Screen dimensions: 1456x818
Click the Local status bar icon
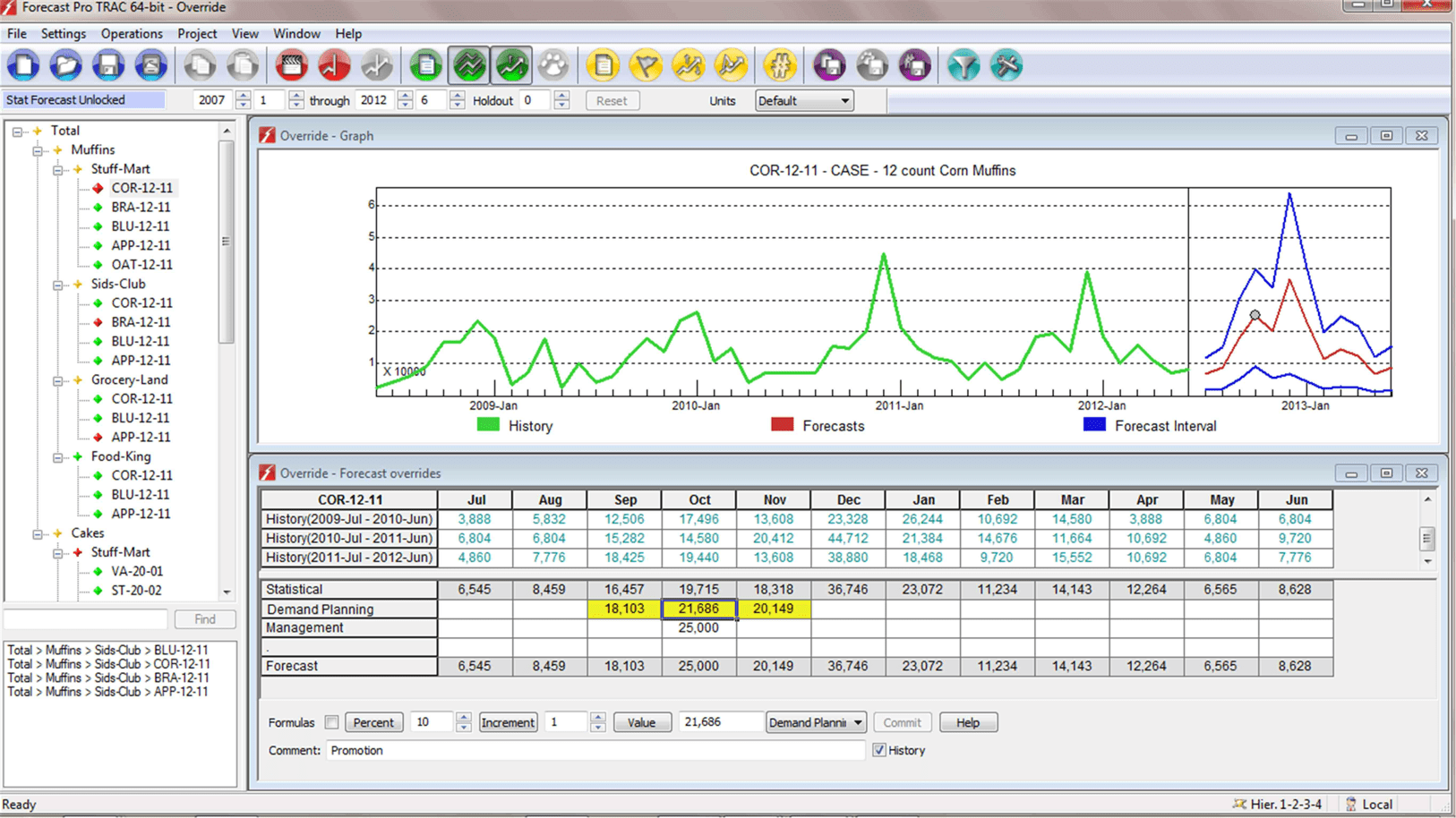point(1351,804)
